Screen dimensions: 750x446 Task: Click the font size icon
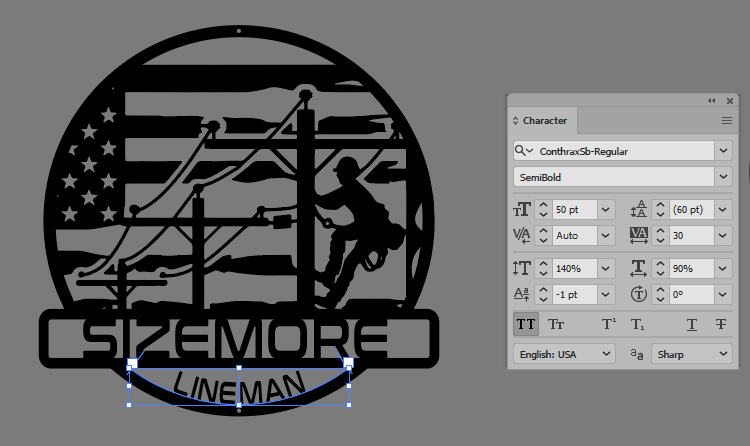coord(521,209)
